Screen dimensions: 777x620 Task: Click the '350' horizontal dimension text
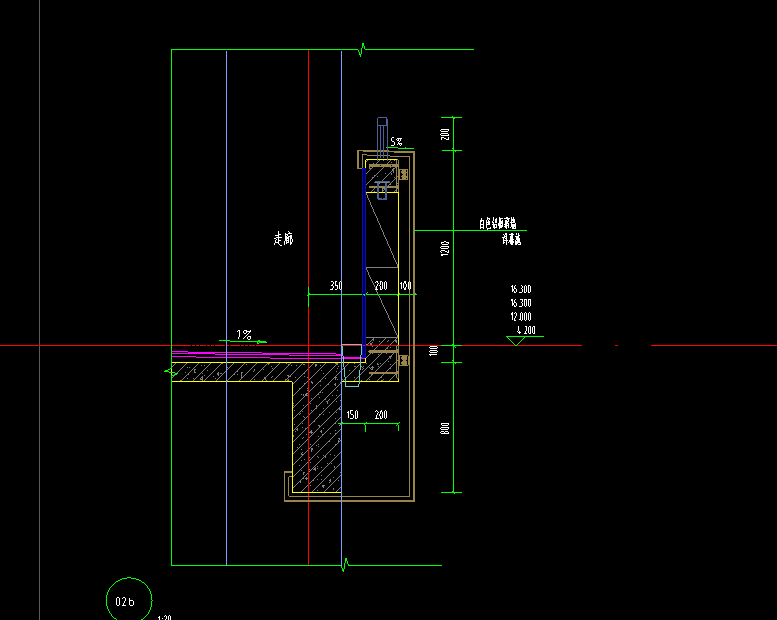pyautogui.click(x=336, y=285)
